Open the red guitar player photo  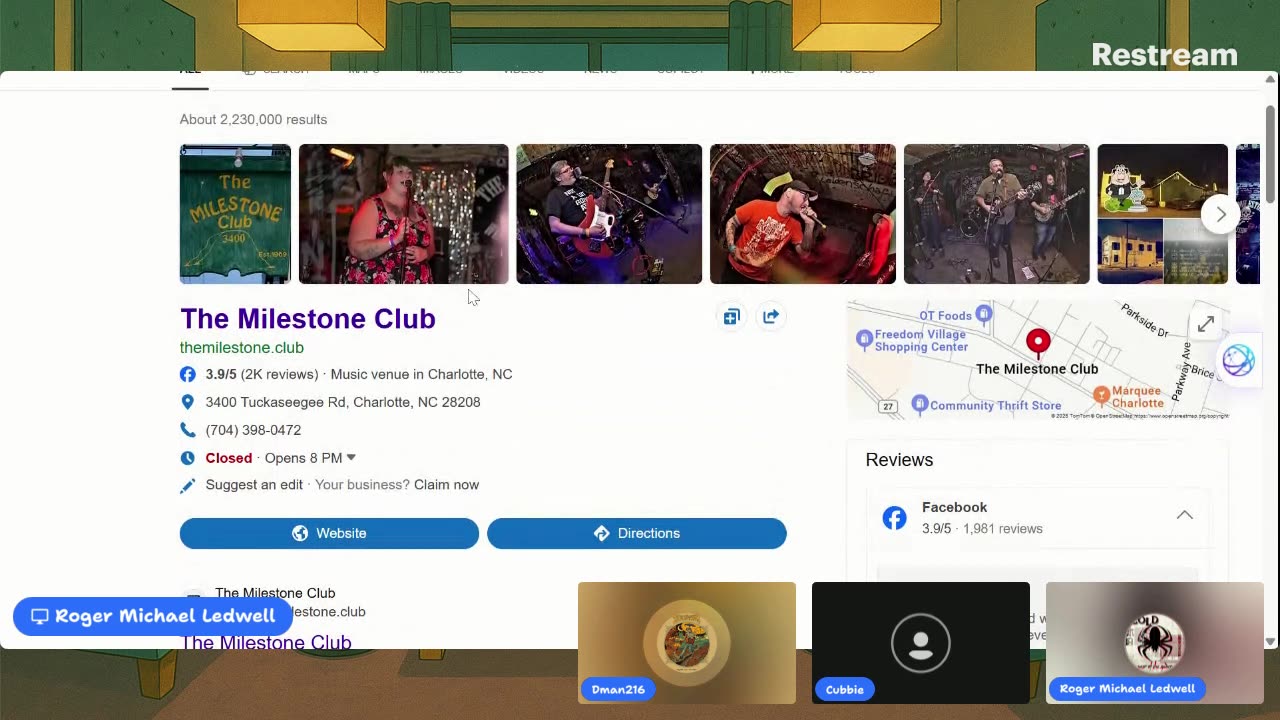coord(609,214)
